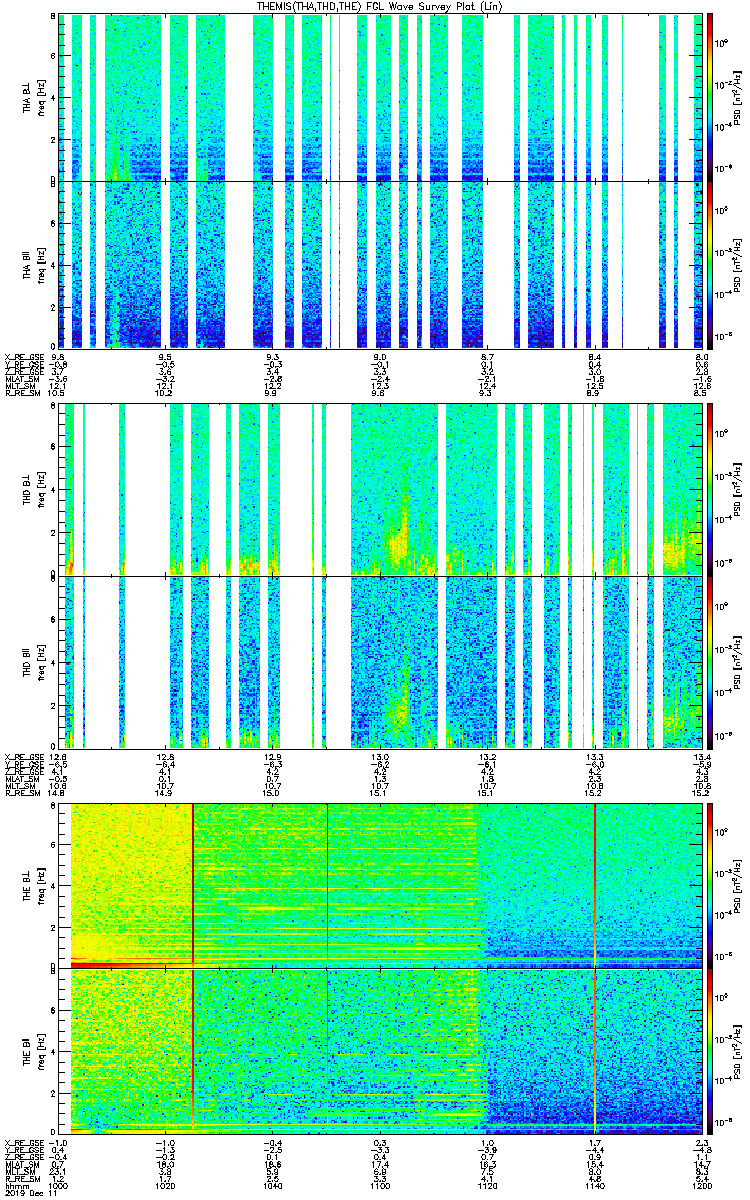Click the '1200' time tick label

point(701,1185)
